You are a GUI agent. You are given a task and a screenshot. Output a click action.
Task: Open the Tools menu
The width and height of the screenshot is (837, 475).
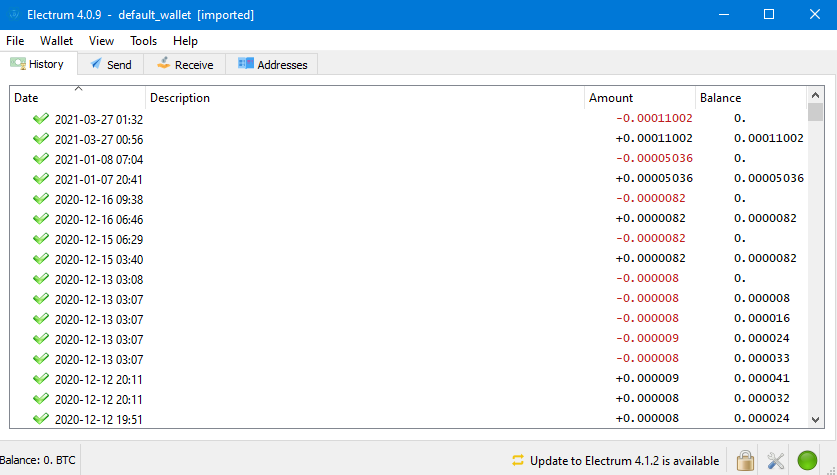click(143, 41)
